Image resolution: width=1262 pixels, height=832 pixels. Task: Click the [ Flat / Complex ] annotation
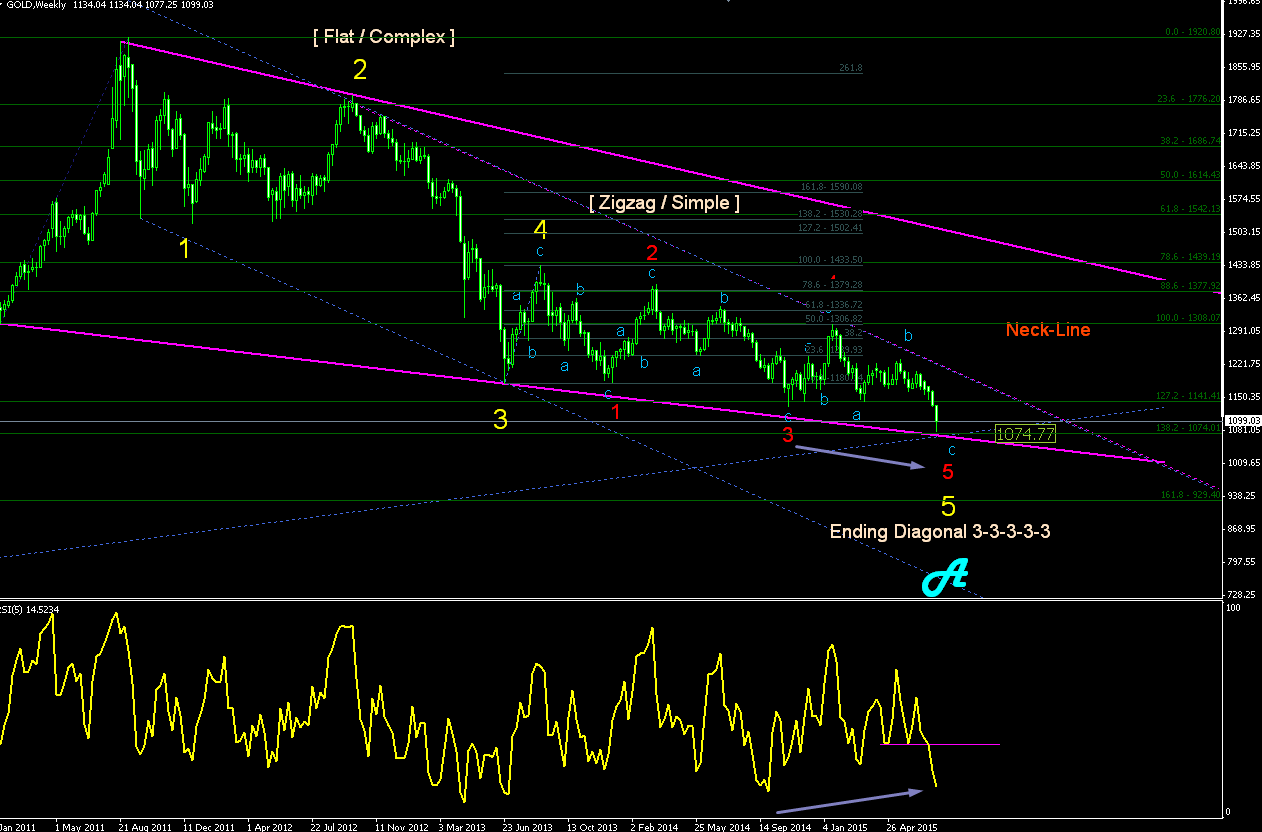click(x=384, y=37)
